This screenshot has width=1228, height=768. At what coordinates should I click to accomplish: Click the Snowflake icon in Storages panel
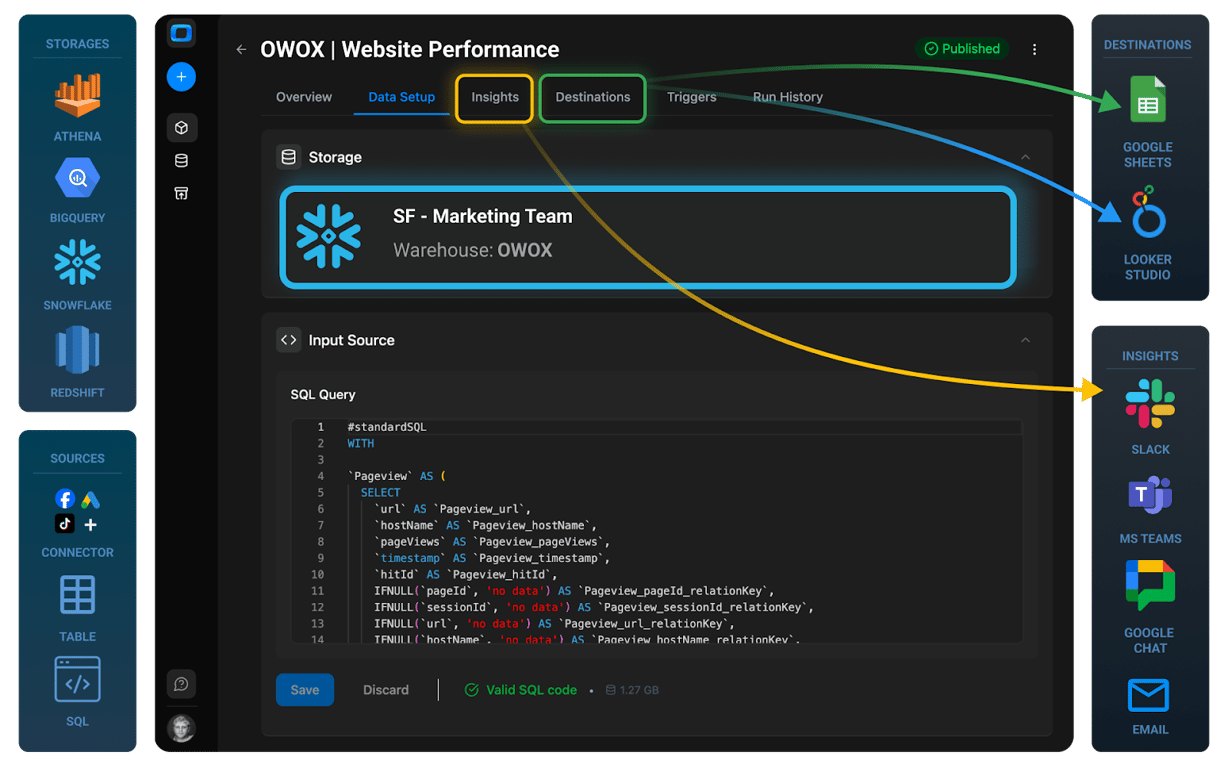pyautogui.click(x=77, y=262)
